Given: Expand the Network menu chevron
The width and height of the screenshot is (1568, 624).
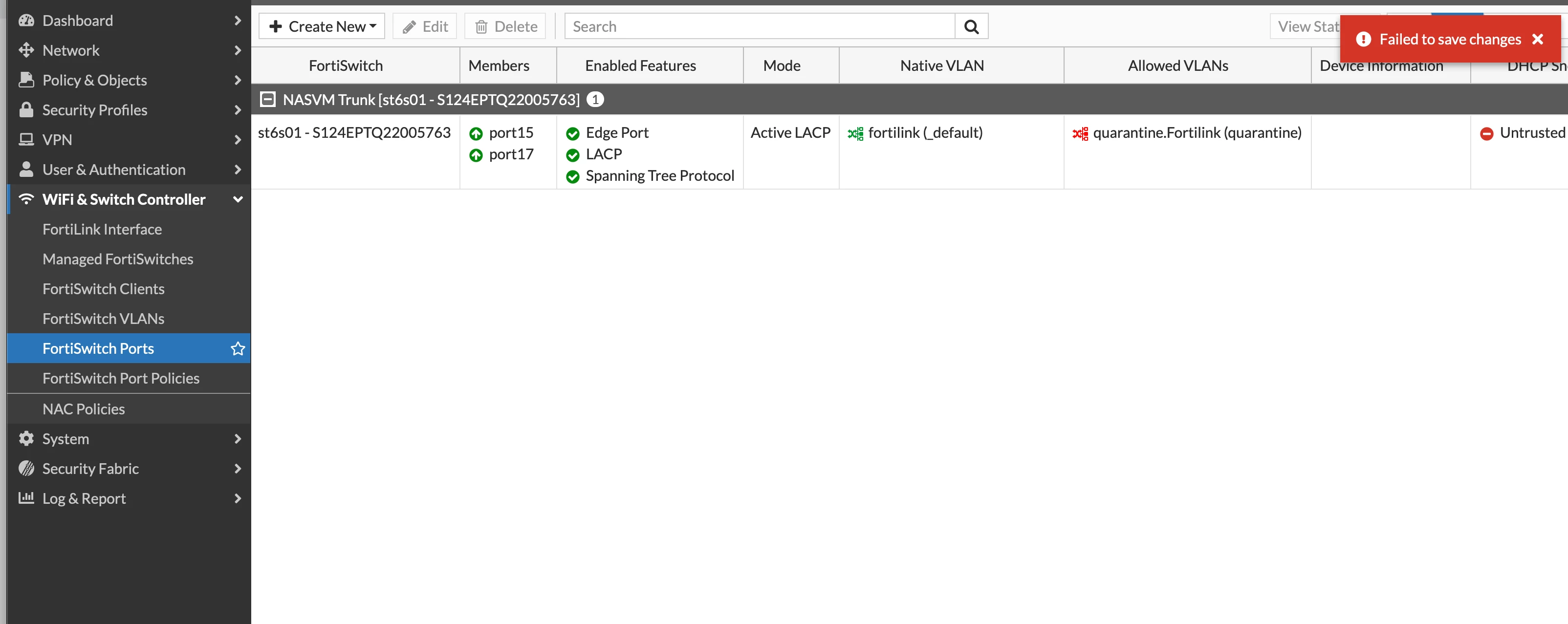Looking at the screenshot, I should pos(238,50).
